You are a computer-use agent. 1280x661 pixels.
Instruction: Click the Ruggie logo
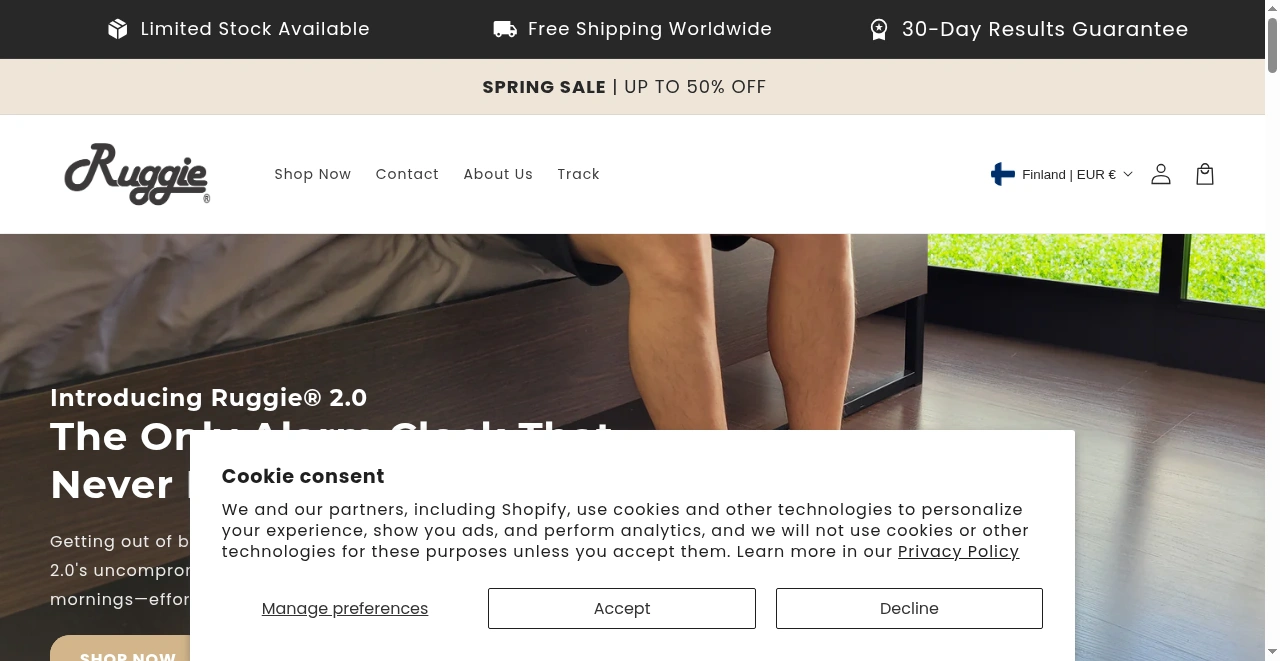tap(137, 174)
